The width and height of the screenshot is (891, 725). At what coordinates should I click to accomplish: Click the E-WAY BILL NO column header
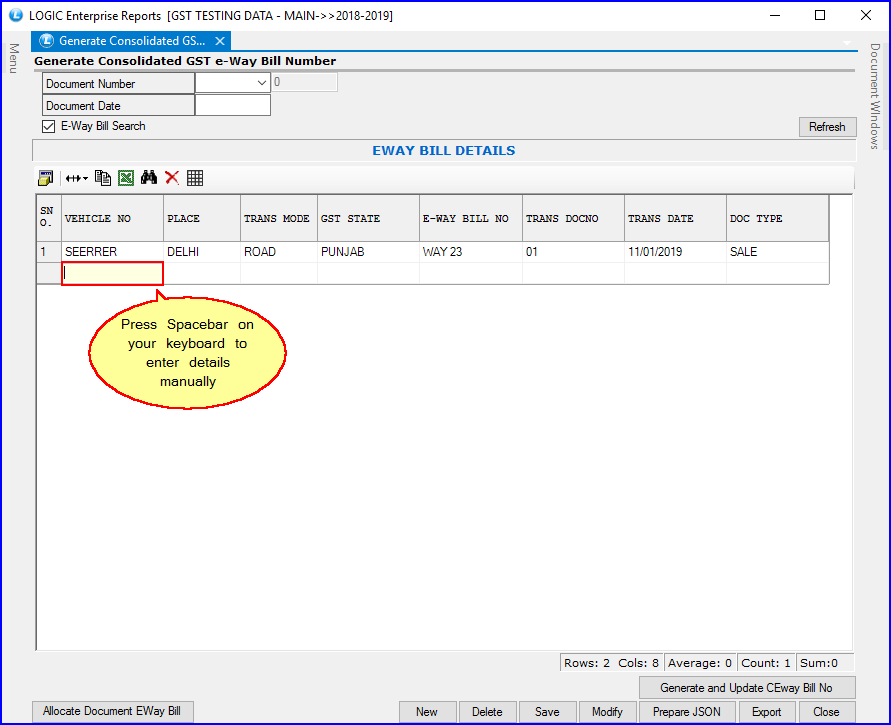[471, 218]
